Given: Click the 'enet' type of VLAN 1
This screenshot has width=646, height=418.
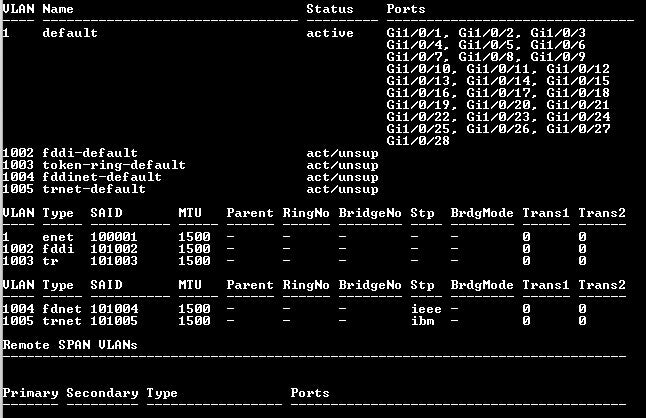Looking at the screenshot, I should coord(58,237).
